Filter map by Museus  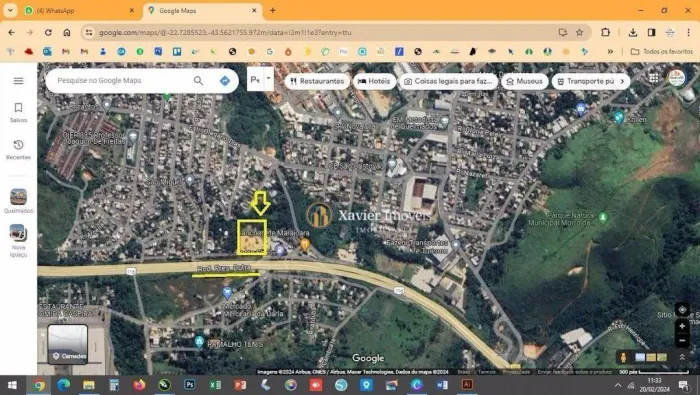click(525, 81)
